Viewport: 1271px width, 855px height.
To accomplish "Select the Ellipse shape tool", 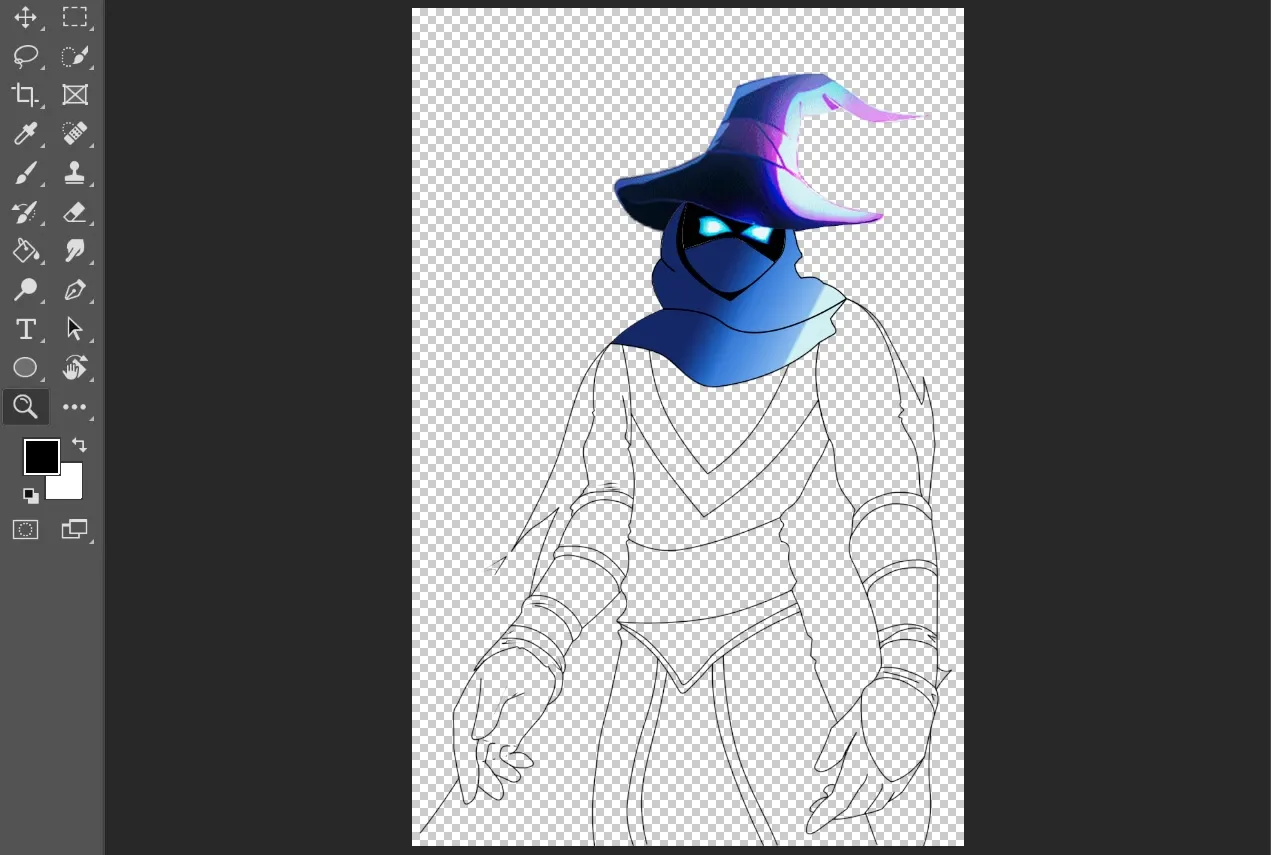I will (x=25, y=368).
